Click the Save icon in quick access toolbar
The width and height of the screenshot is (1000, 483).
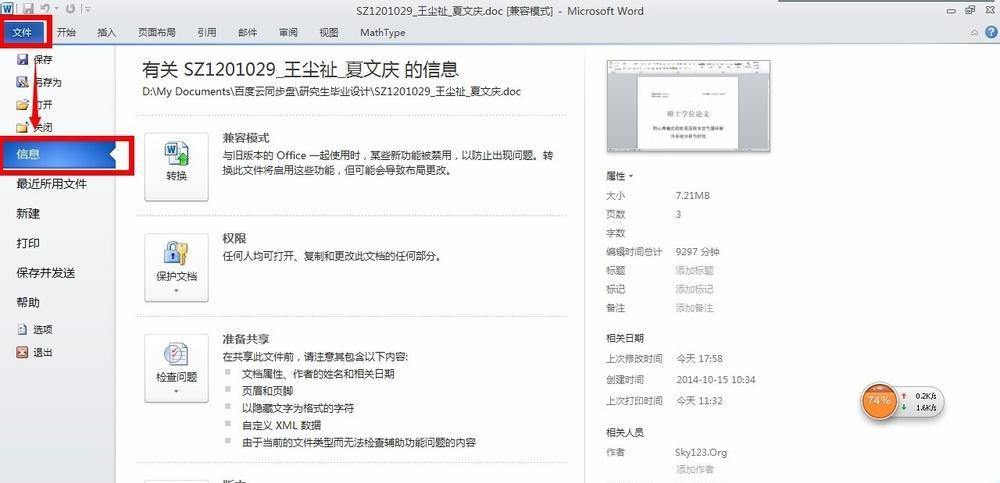(x=28, y=9)
